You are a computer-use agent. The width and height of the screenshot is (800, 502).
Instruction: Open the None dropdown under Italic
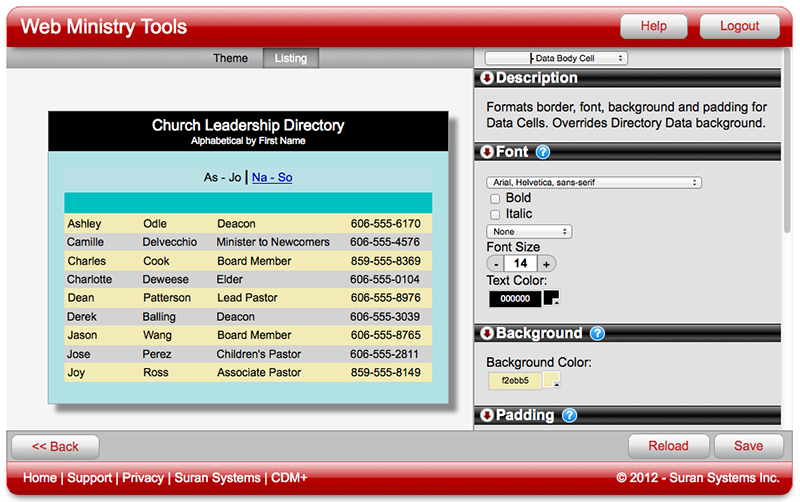[x=529, y=232]
